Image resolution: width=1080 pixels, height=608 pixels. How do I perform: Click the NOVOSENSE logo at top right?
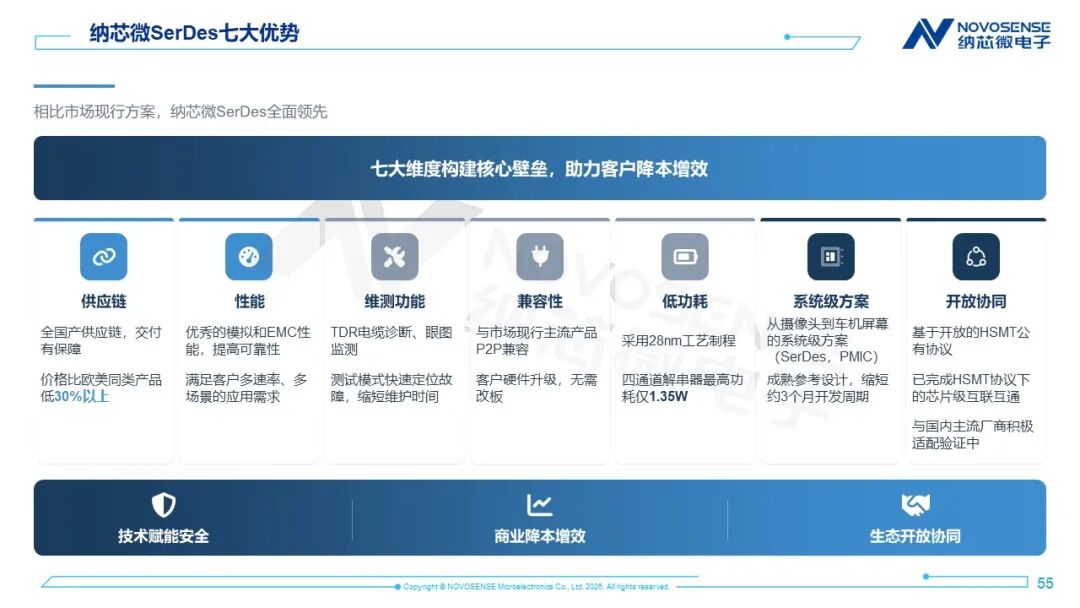(977, 34)
